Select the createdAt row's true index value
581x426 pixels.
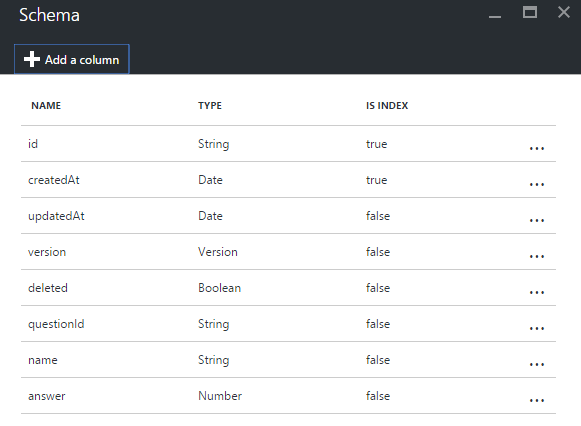click(376, 180)
